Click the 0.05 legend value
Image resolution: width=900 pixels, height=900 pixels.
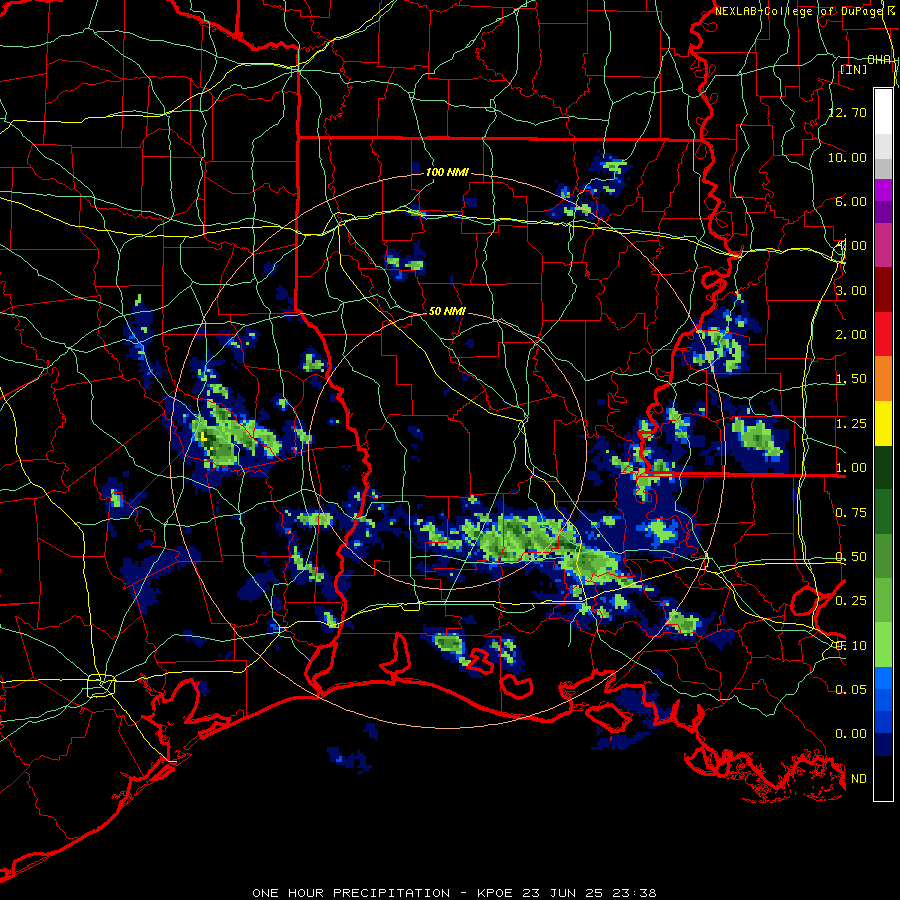[x=851, y=689]
